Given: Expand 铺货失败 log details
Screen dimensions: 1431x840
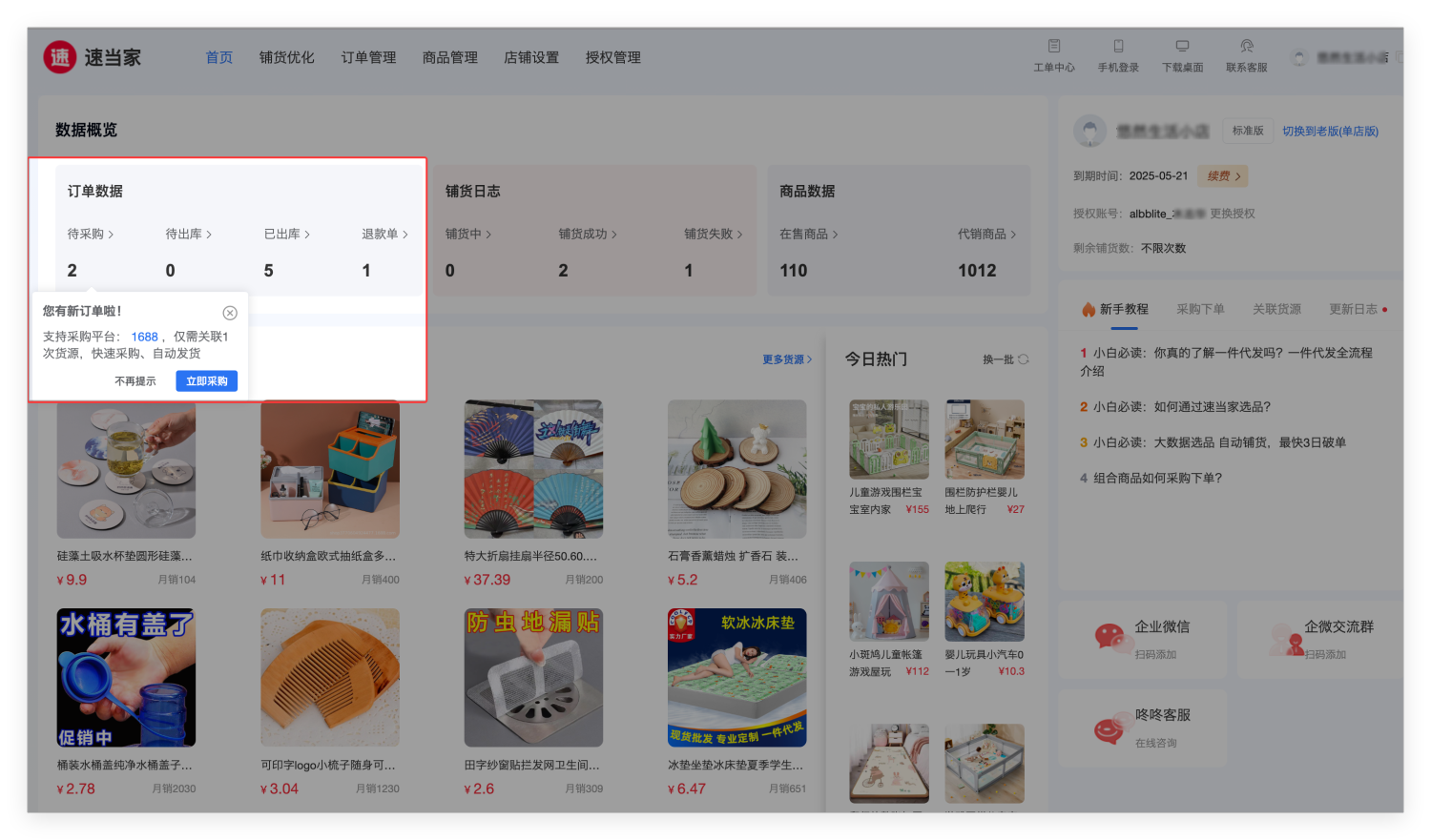Looking at the screenshot, I should pyautogui.click(x=739, y=235).
